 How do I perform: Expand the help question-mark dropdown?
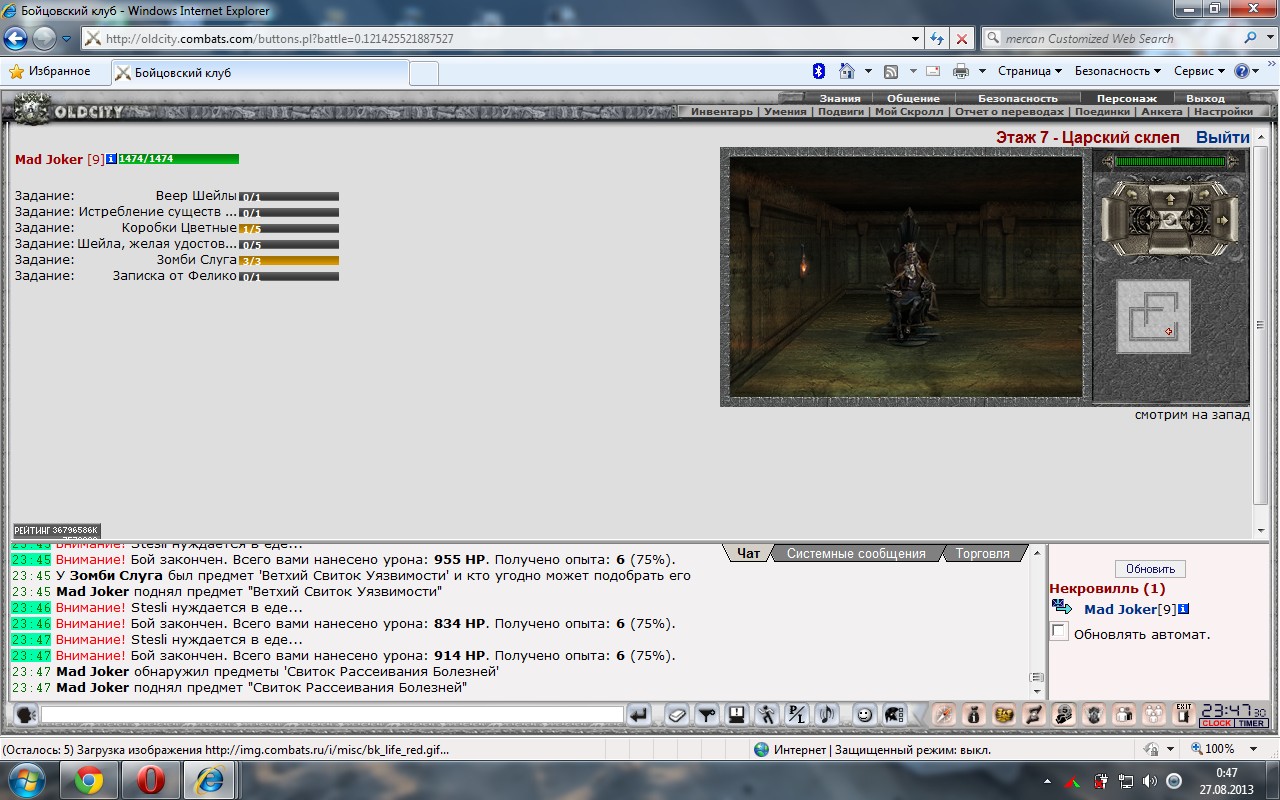[x=1256, y=71]
